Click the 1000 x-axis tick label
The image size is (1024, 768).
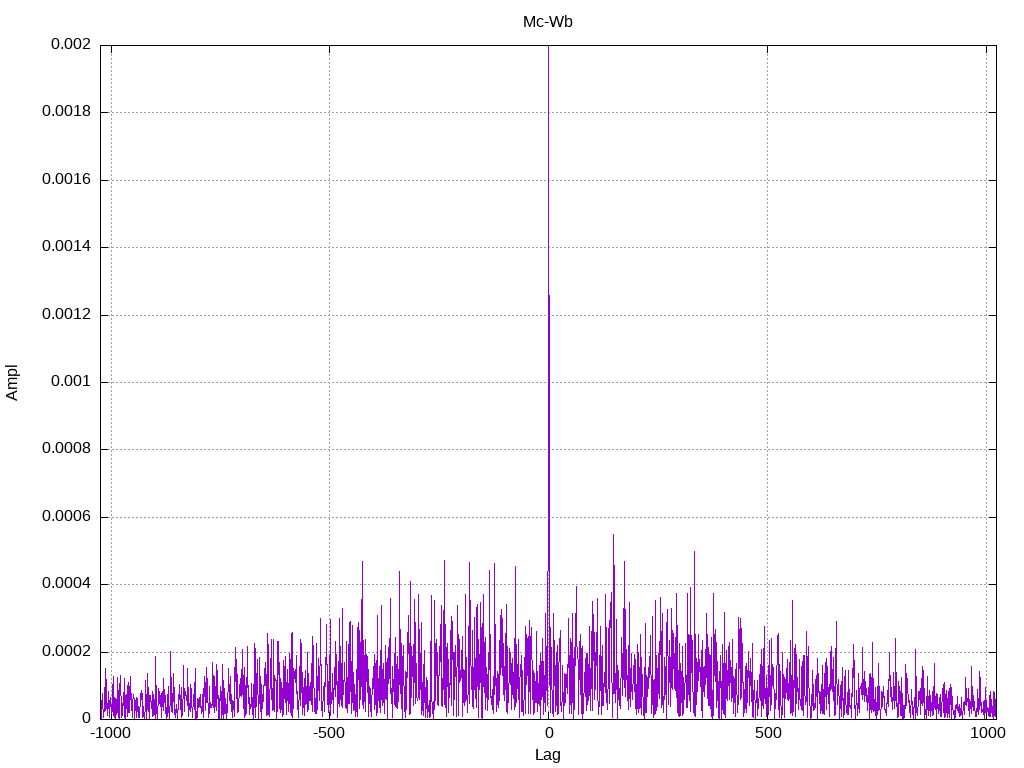pos(989,733)
